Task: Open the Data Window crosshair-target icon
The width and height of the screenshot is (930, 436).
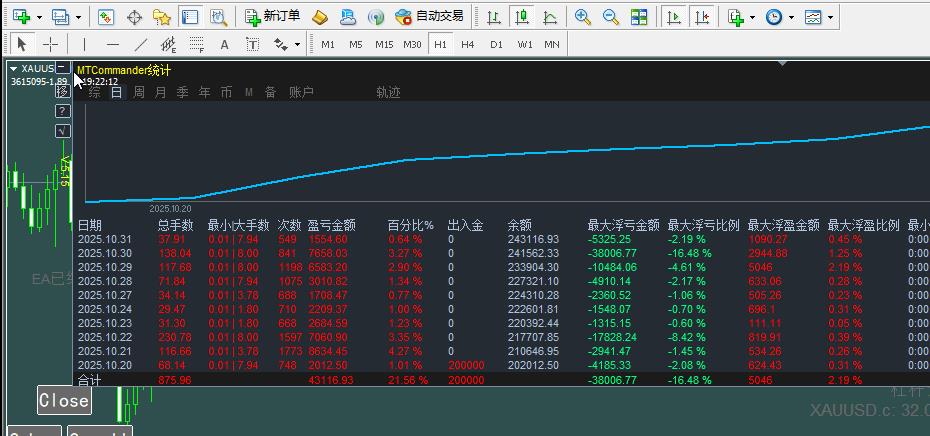Action: tap(135, 17)
